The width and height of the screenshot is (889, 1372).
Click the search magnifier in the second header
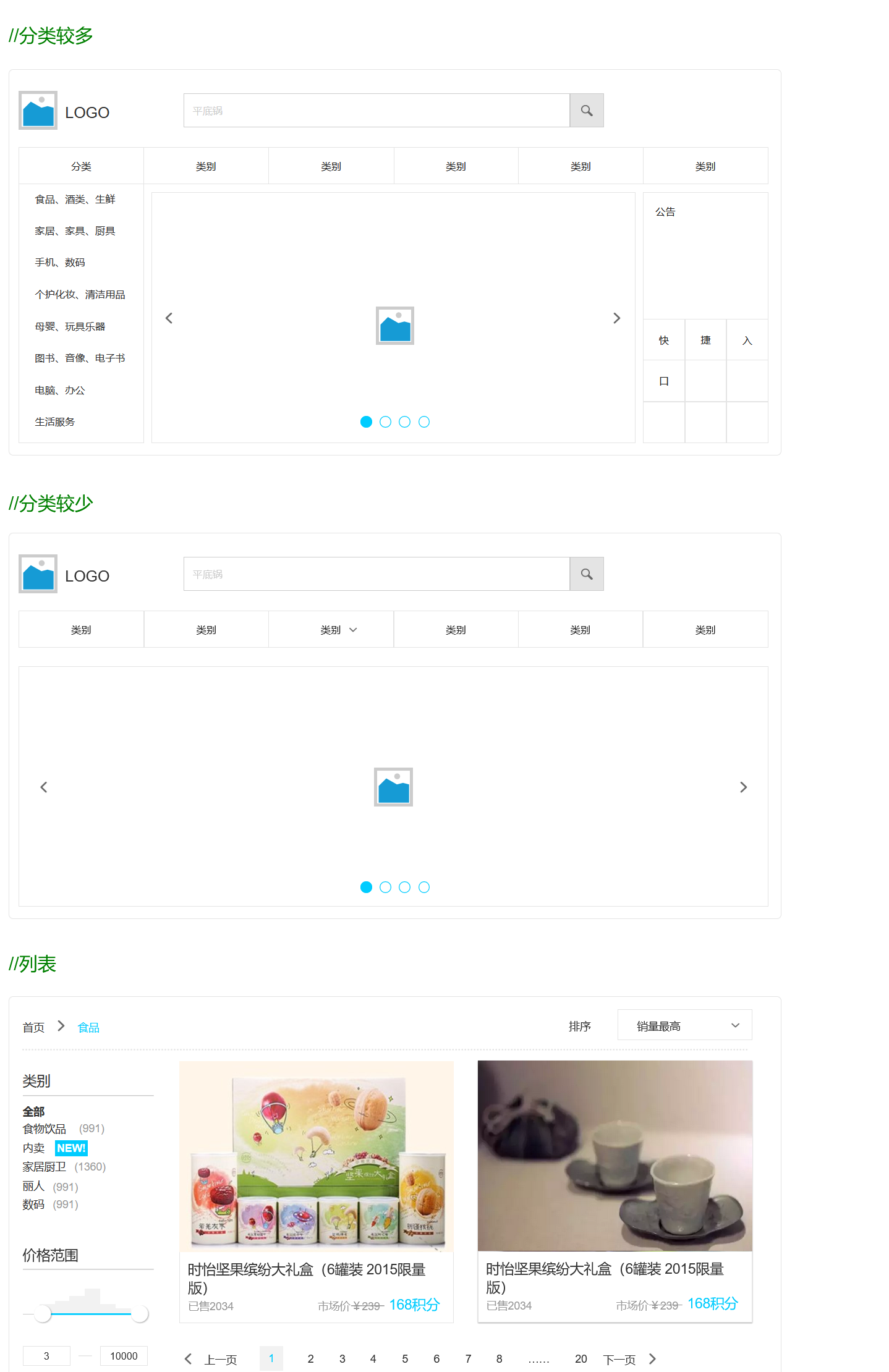(x=586, y=574)
